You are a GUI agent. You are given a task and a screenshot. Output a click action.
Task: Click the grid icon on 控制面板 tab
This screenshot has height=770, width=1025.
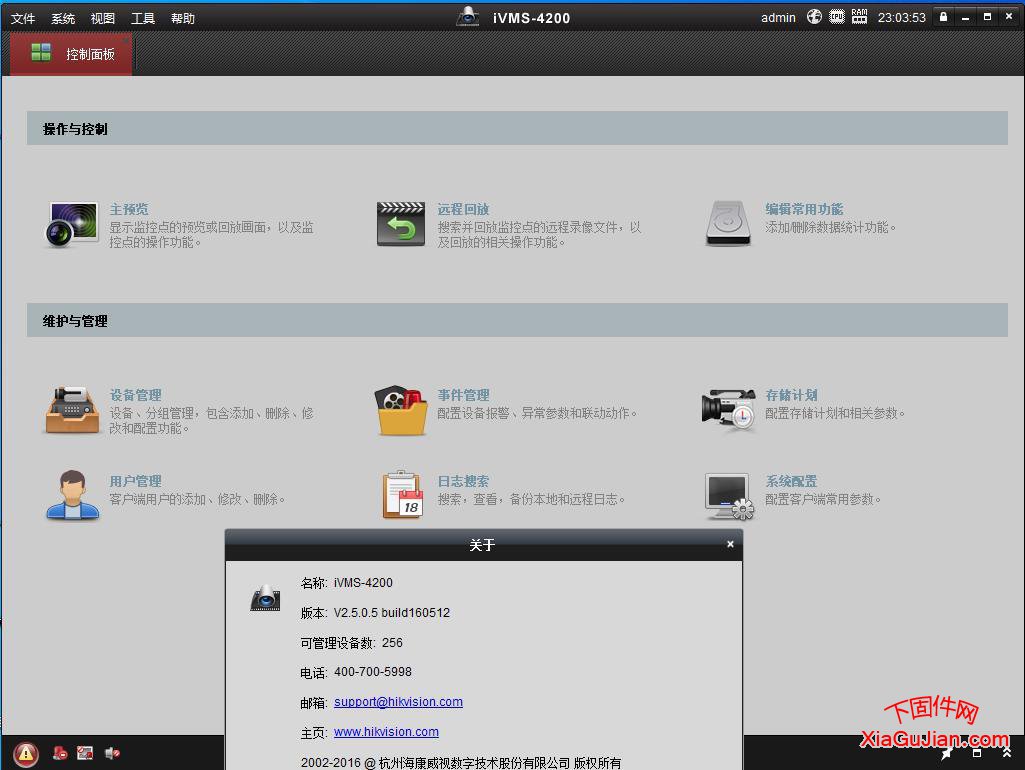point(41,52)
